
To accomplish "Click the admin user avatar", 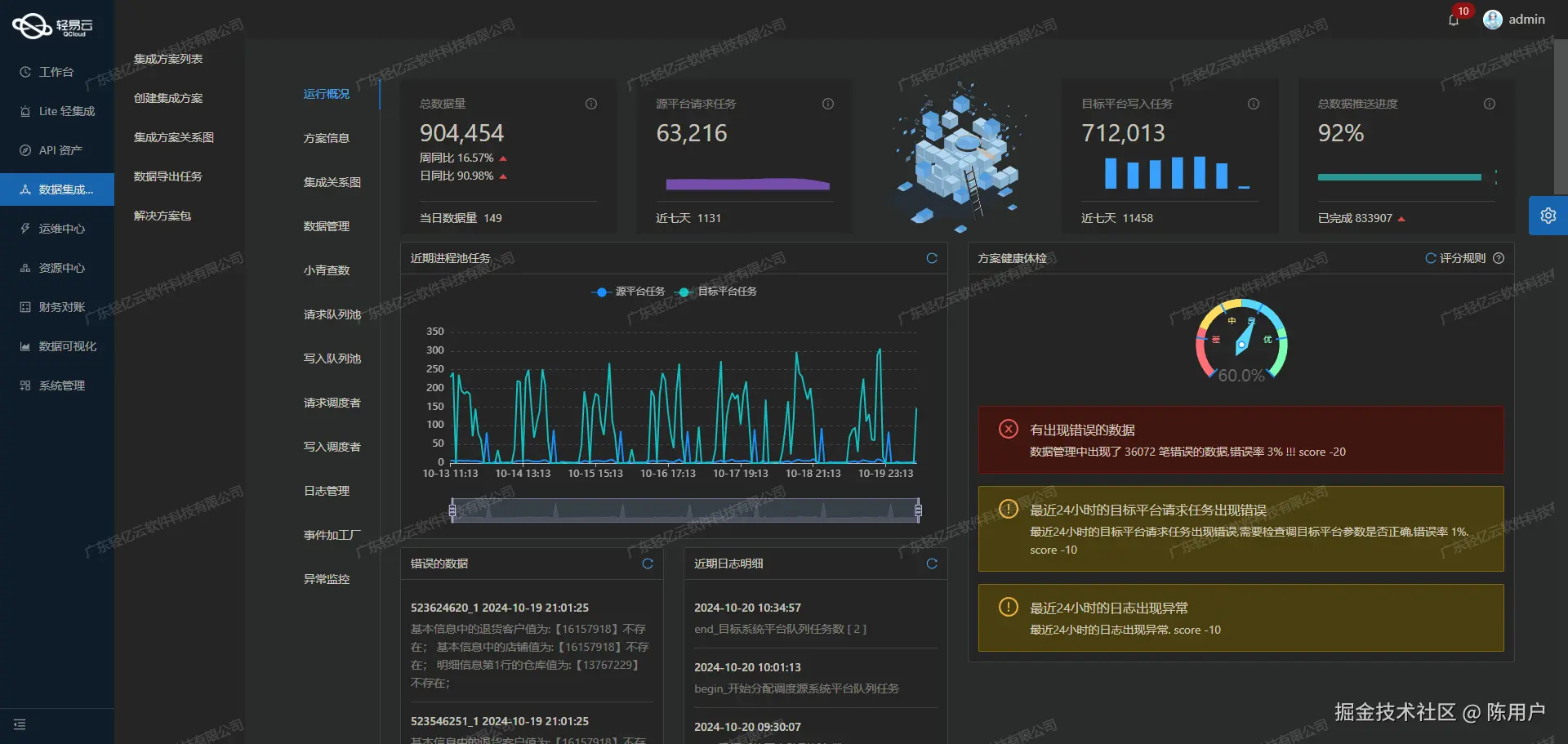I will point(1493,20).
